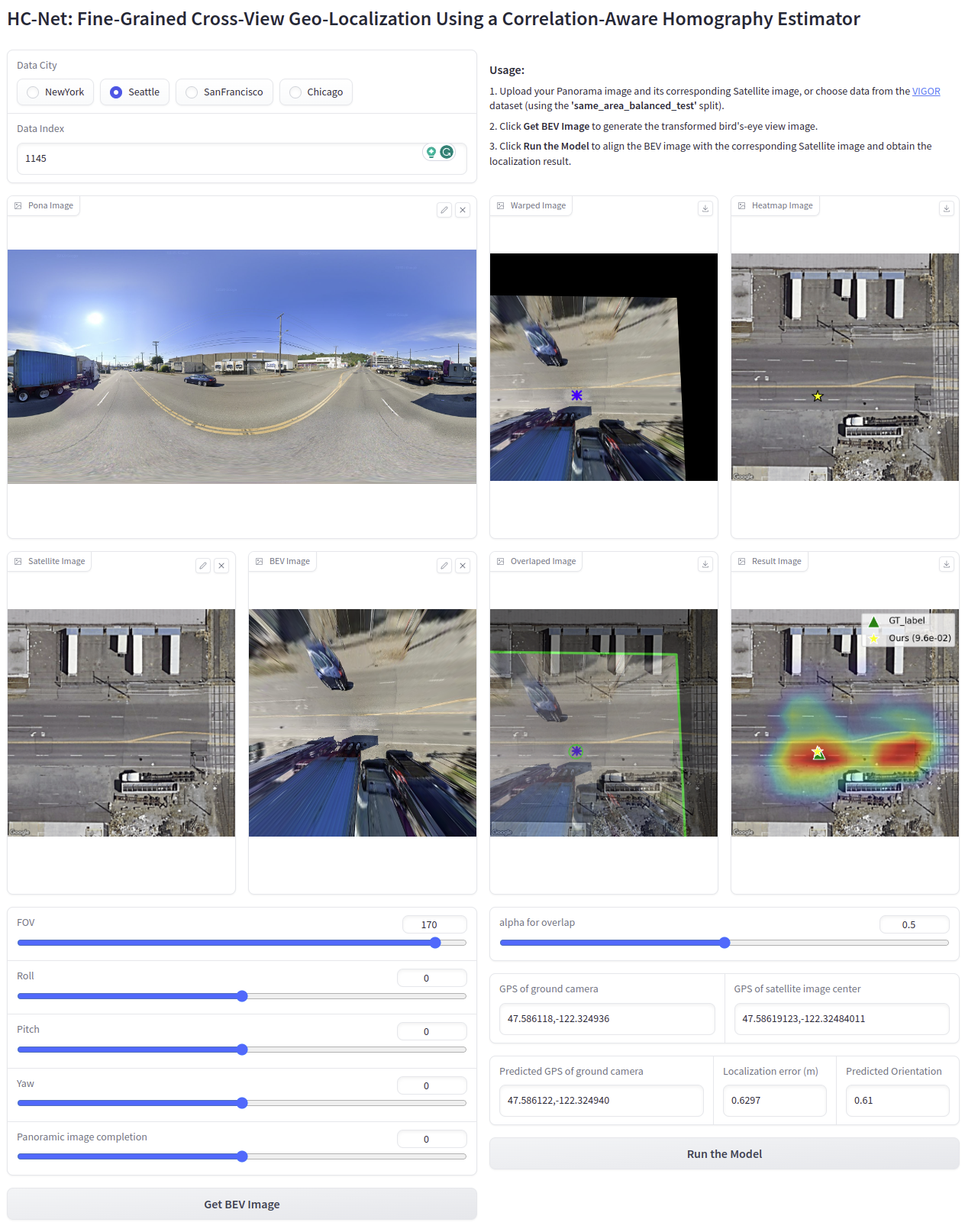Open the VIGOR dataset link
Screen dimensions: 965x1232
click(926, 92)
